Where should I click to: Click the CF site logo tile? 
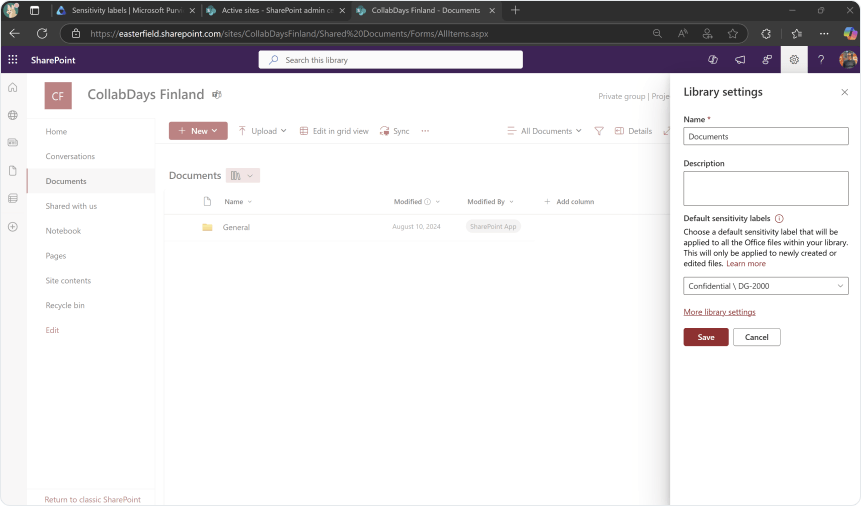click(58, 96)
